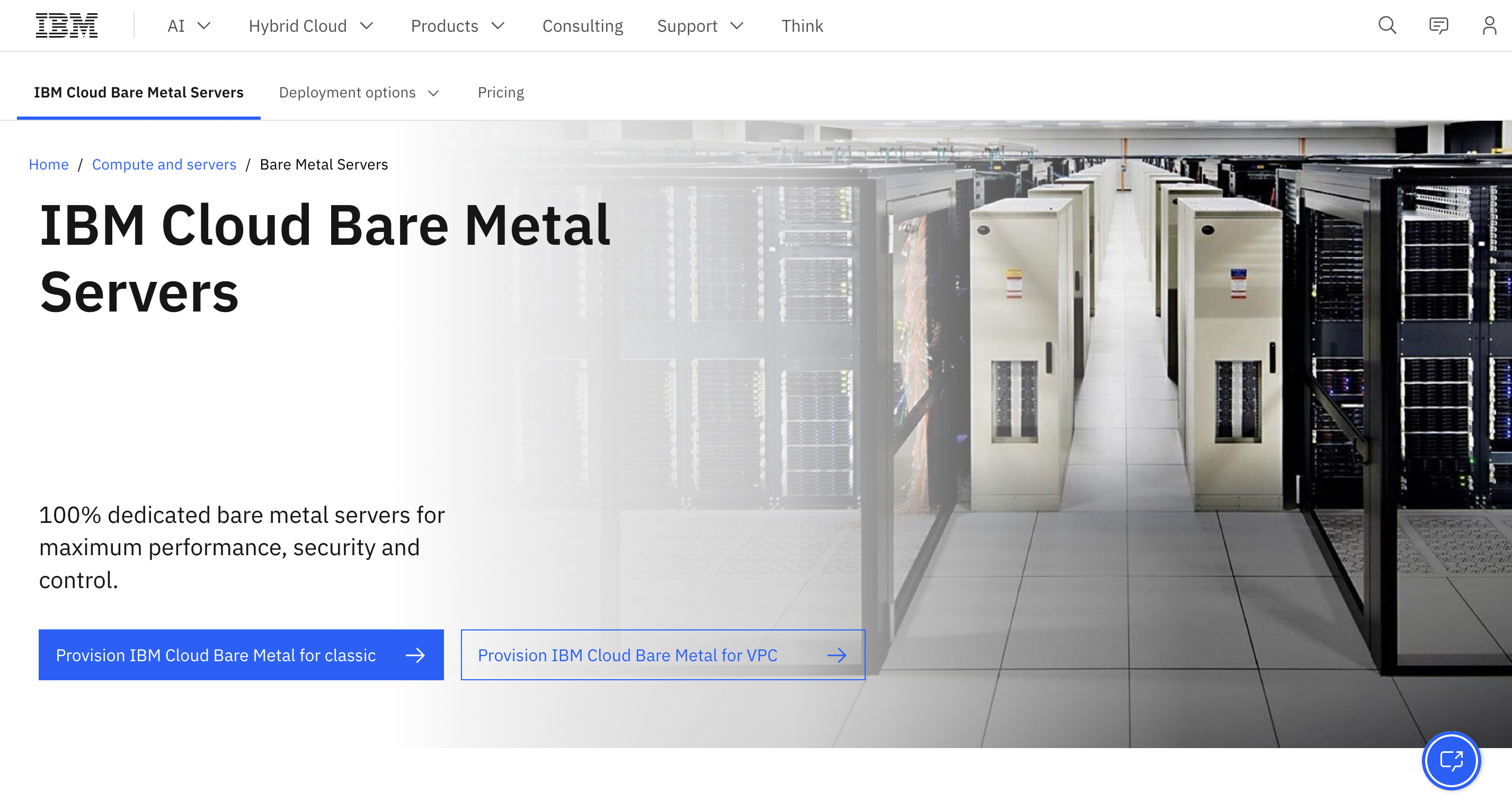
Task: Open the chat messages icon in header
Action: [1438, 25]
